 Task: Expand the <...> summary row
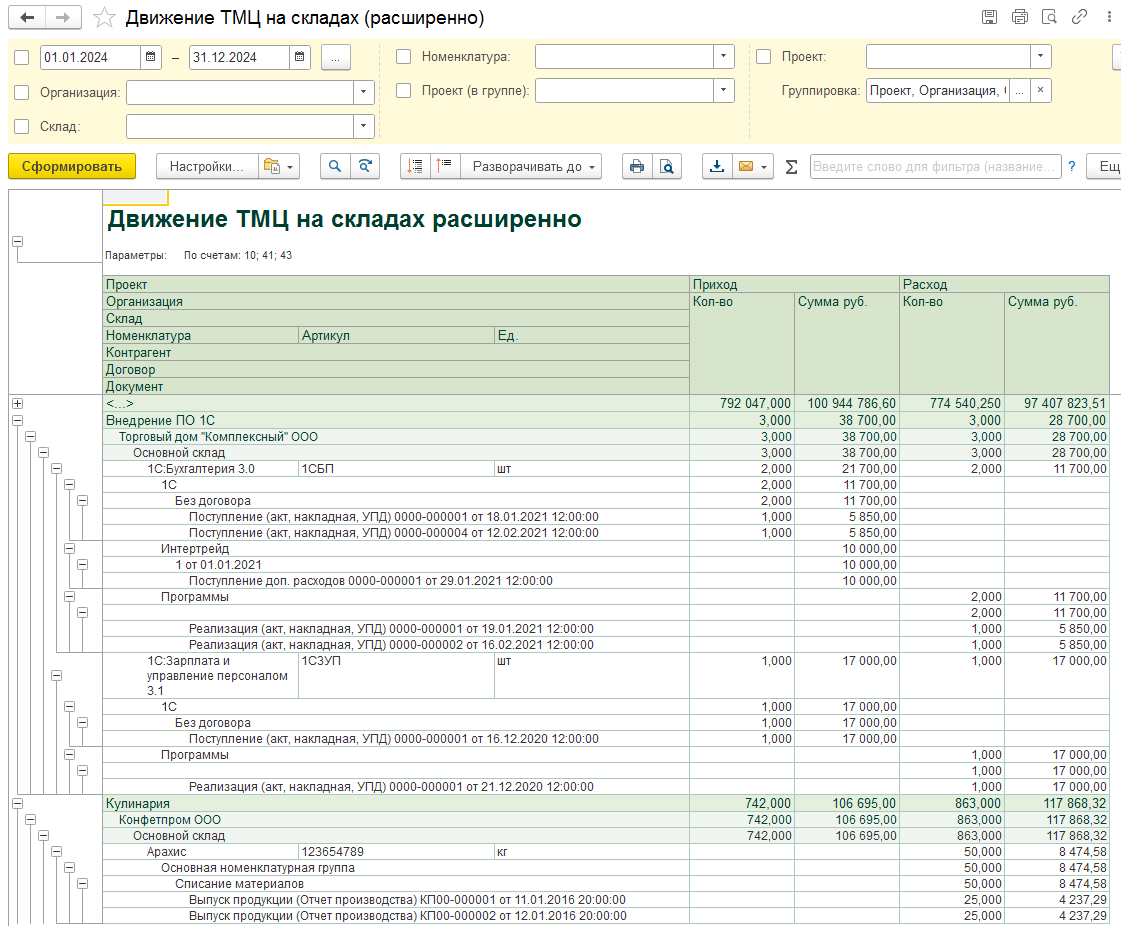pyautogui.click(x=17, y=404)
